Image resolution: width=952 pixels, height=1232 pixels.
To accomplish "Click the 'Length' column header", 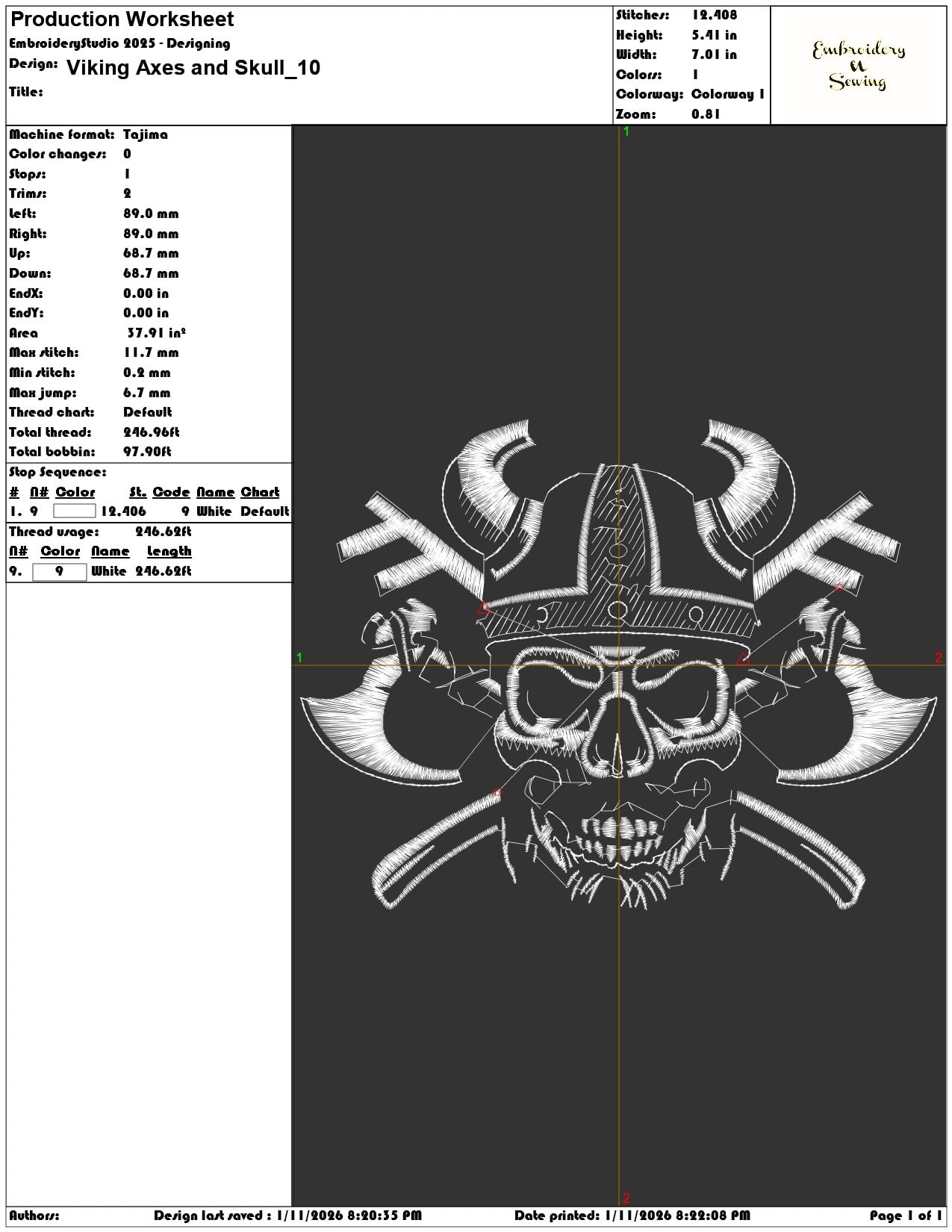I will pyautogui.click(x=169, y=551).
